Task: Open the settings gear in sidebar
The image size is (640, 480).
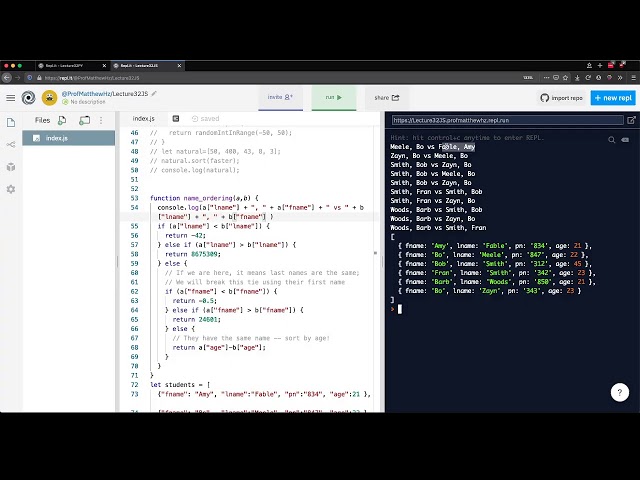Action: click(11, 189)
